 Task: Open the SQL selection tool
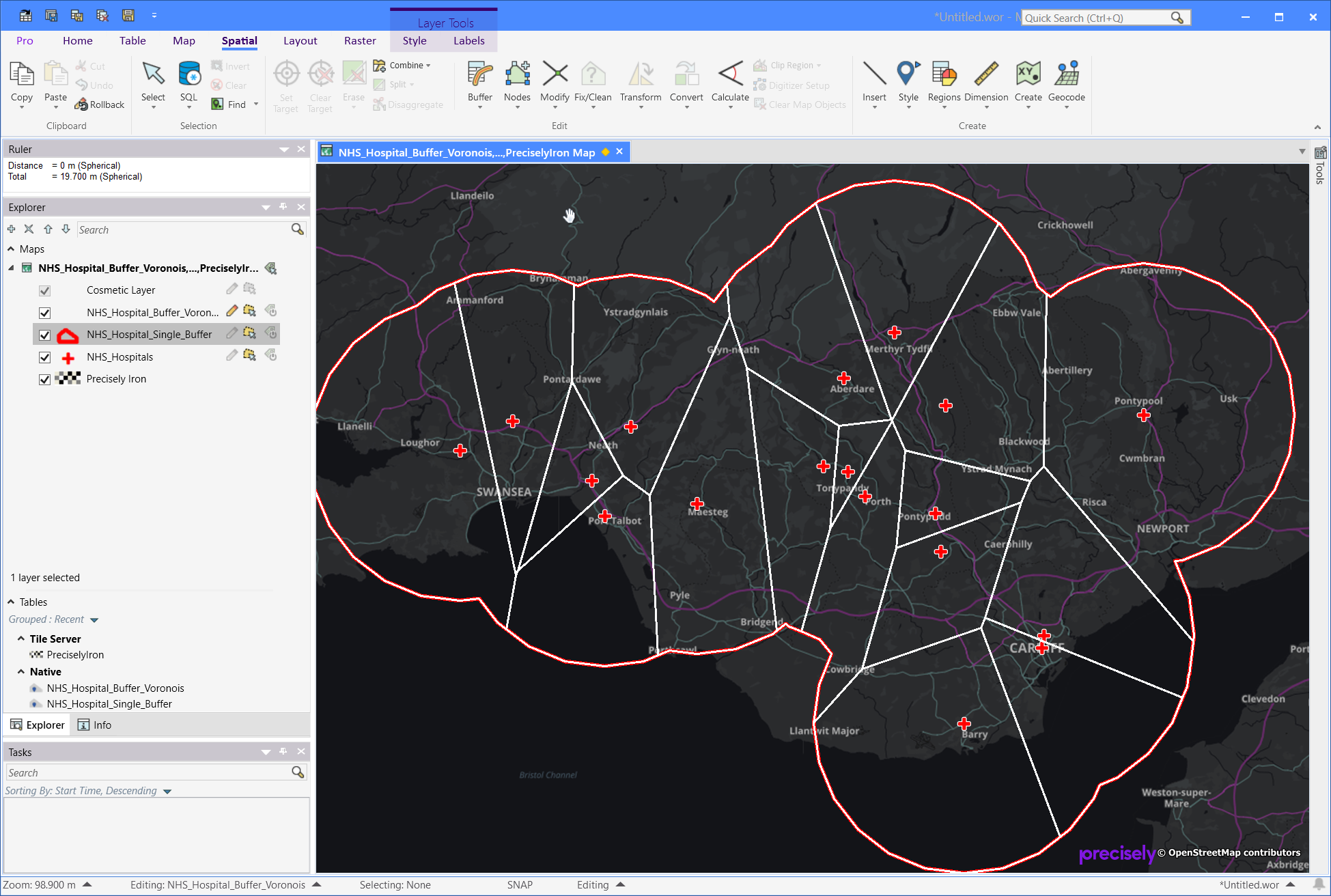pos(189,82)
